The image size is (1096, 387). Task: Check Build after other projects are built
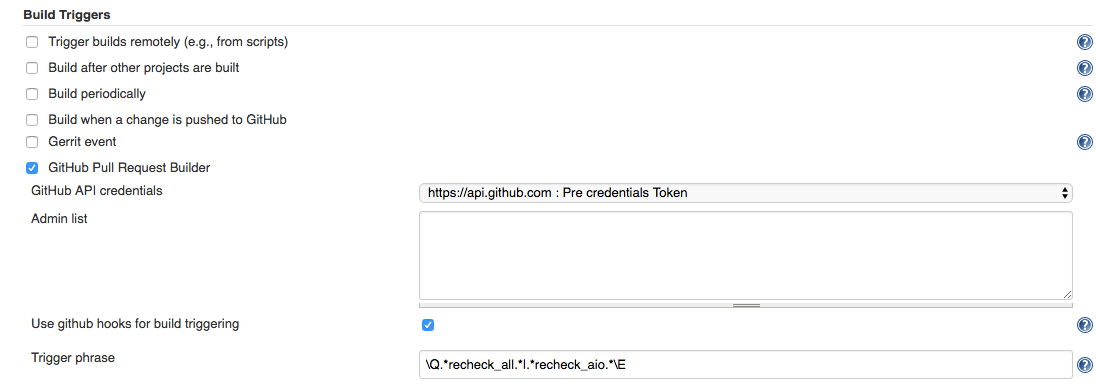point(32,68)
